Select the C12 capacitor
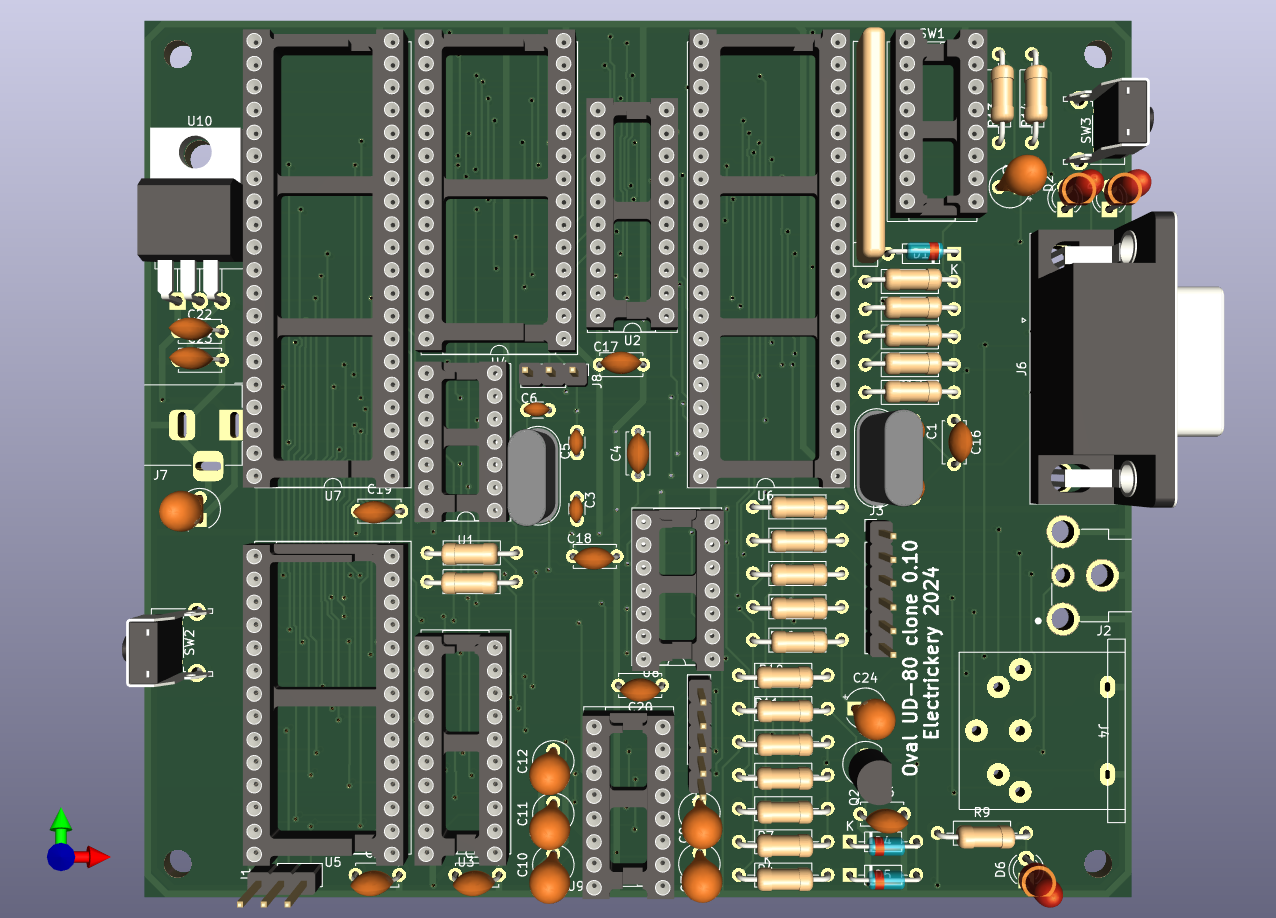This screenshot has width=1276, height=918. 550,773
